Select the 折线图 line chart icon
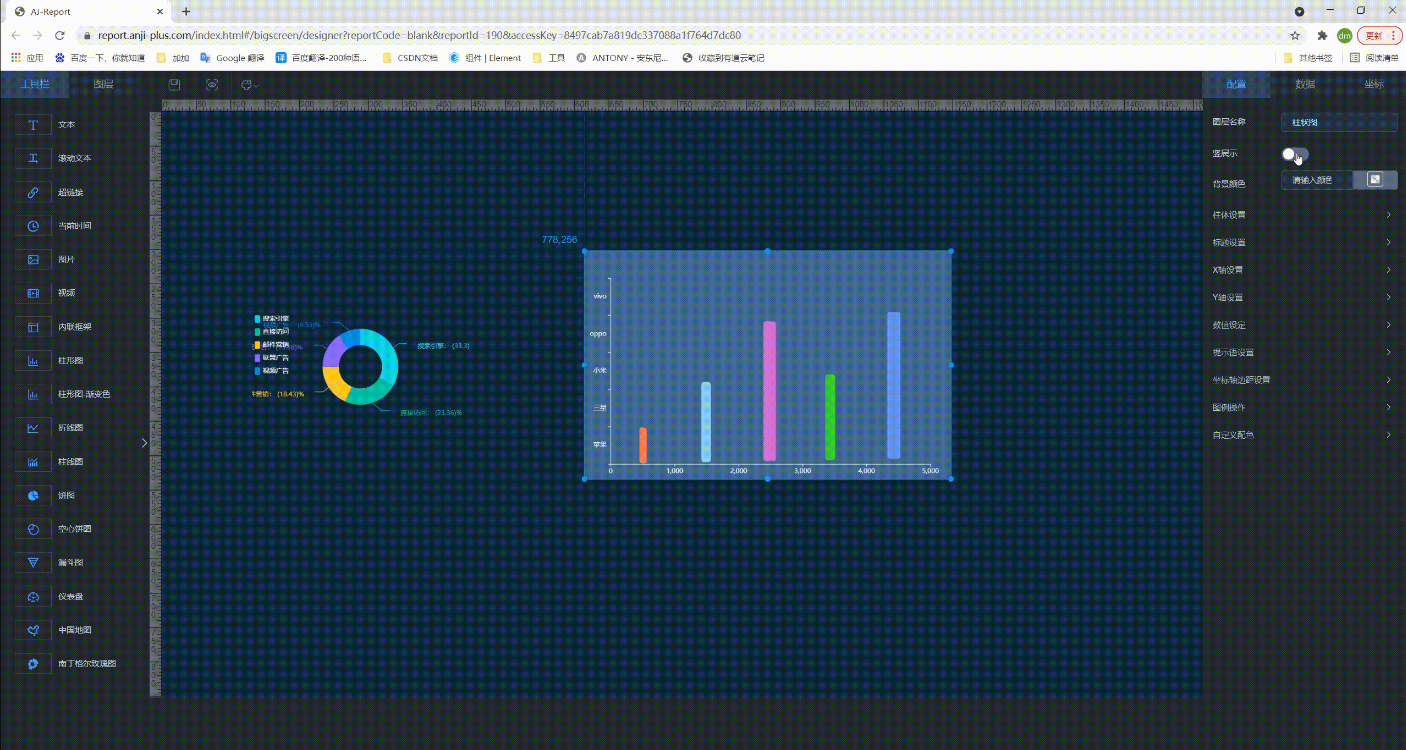Viewport: 1406px width, 750px height. (x=33, y=428)
